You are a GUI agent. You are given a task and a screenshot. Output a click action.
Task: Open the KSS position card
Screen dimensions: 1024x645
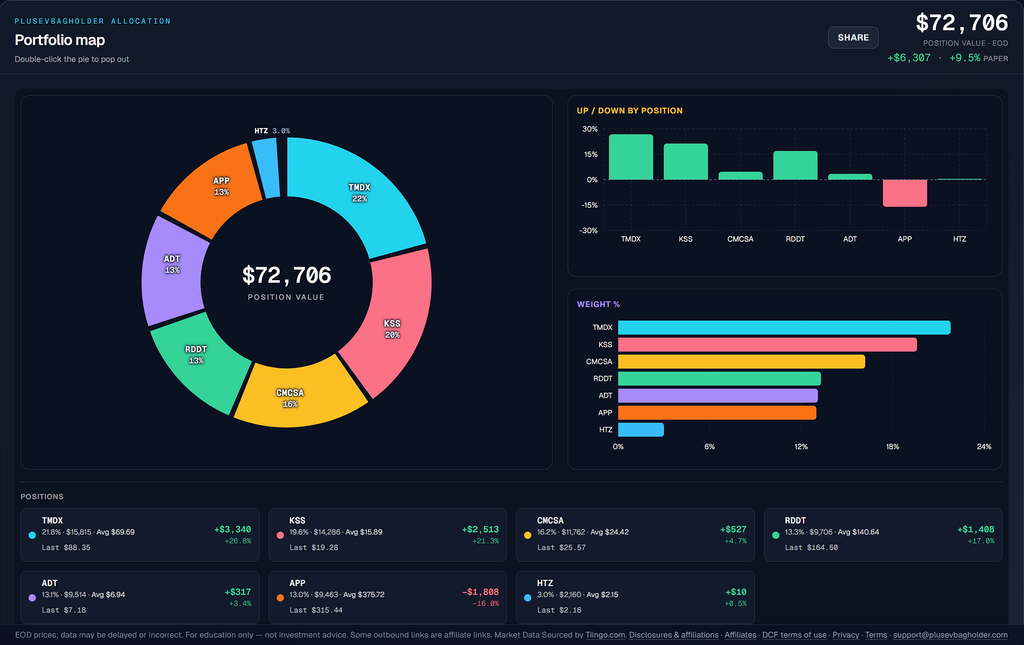click(x=388, y=535)
